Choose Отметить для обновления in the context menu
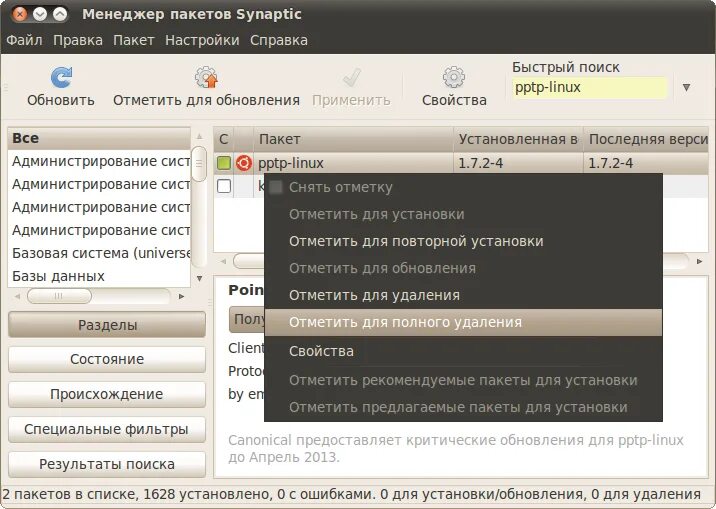The height and width of the screenshot is (509, 716). (463, 268)
